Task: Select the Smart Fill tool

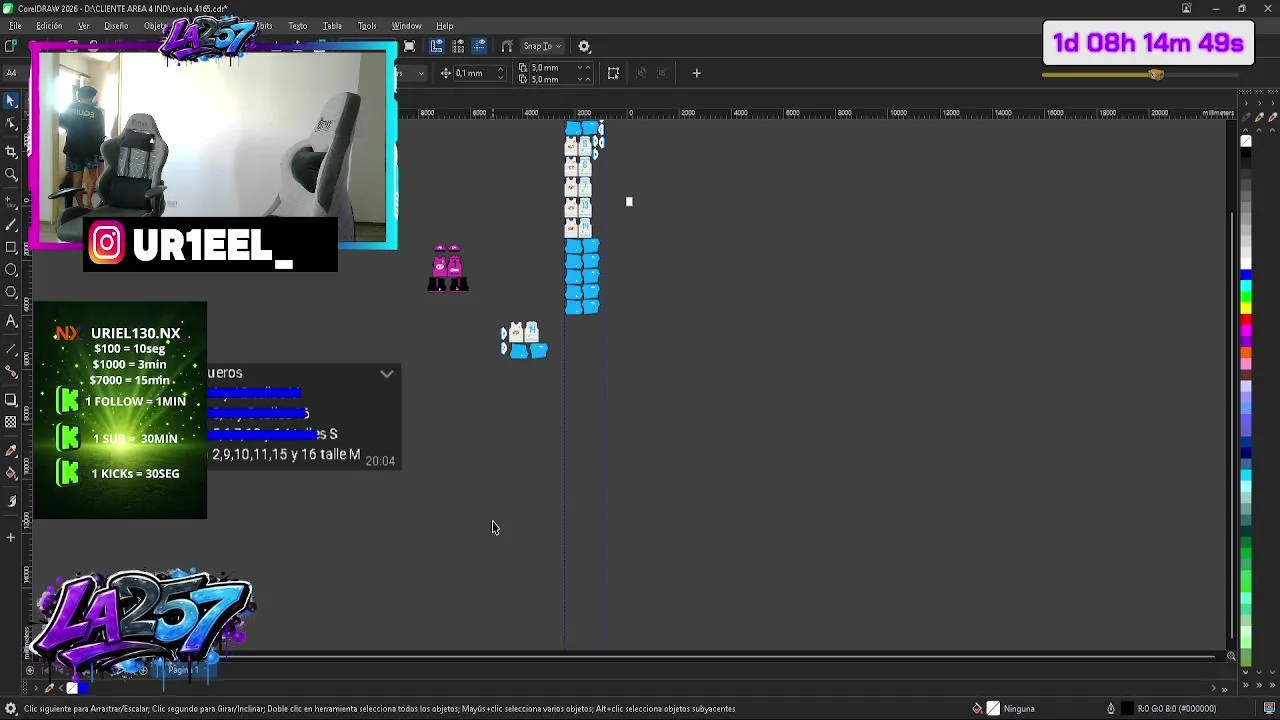Action: (11, 500)
